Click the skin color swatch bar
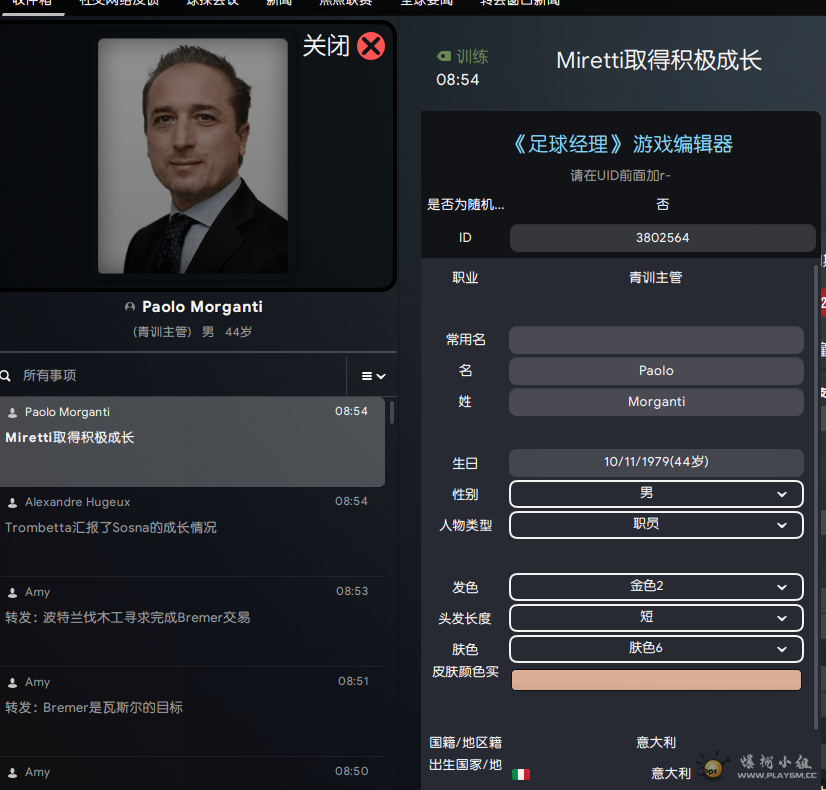 (x=656, y=680)
